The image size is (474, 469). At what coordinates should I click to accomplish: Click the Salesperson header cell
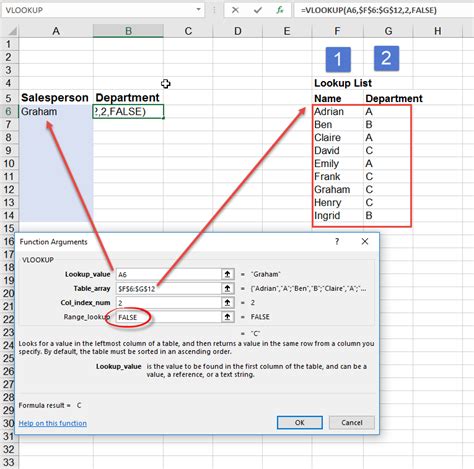(x=56, y=98)
